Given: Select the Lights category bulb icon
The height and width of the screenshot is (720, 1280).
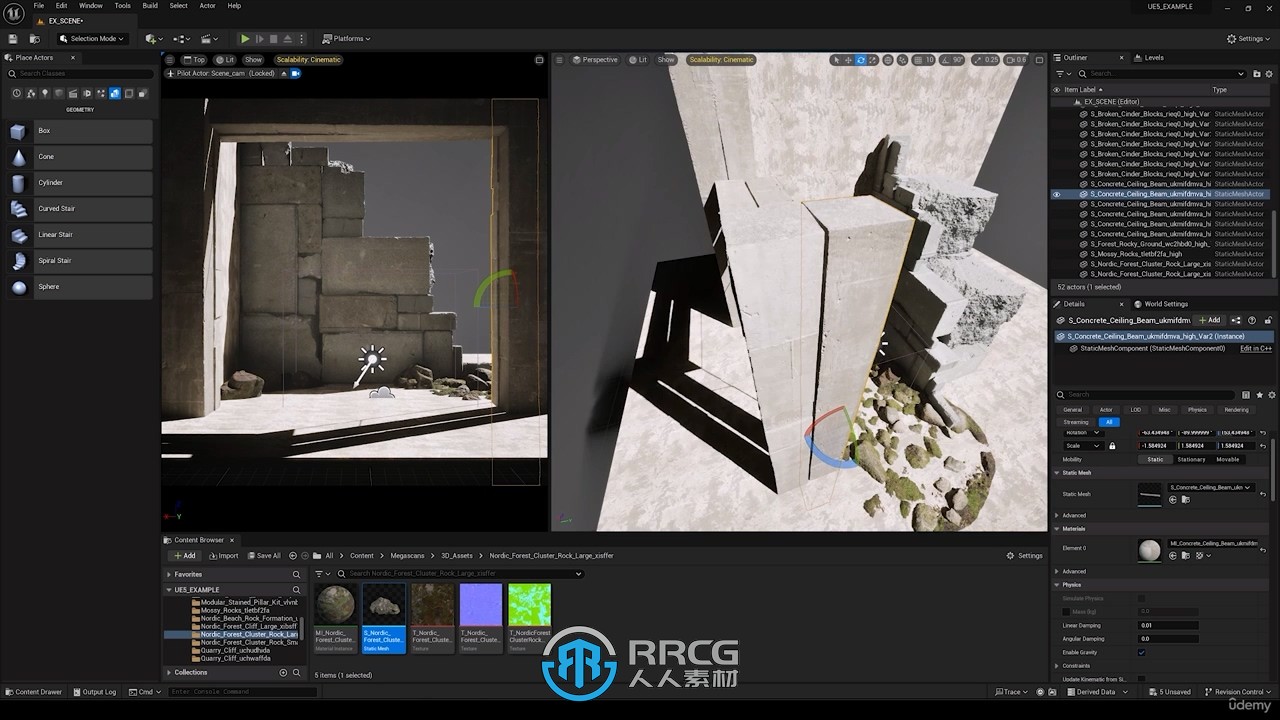Looking at the screenshot, I should click(x=45, y=93).
